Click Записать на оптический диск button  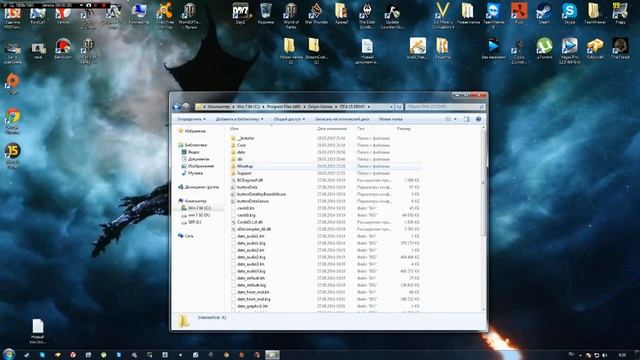coord(342,119)
